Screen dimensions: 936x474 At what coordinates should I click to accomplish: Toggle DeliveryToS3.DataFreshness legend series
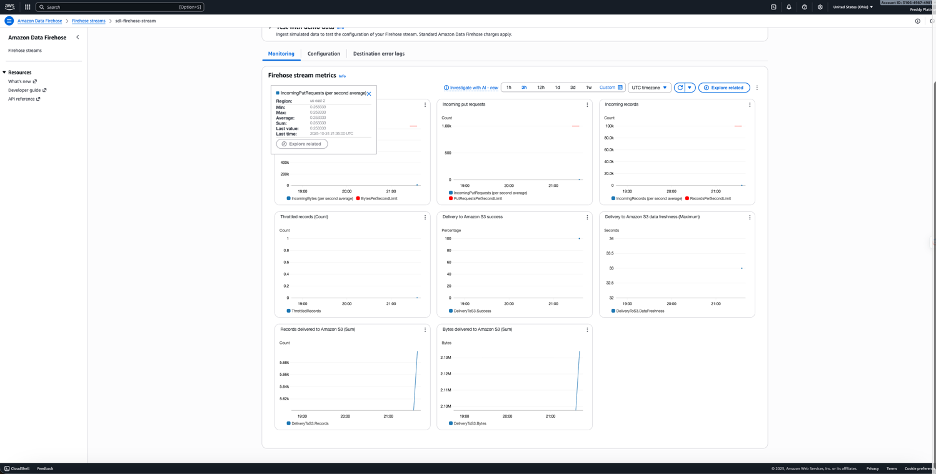[638, 311]
